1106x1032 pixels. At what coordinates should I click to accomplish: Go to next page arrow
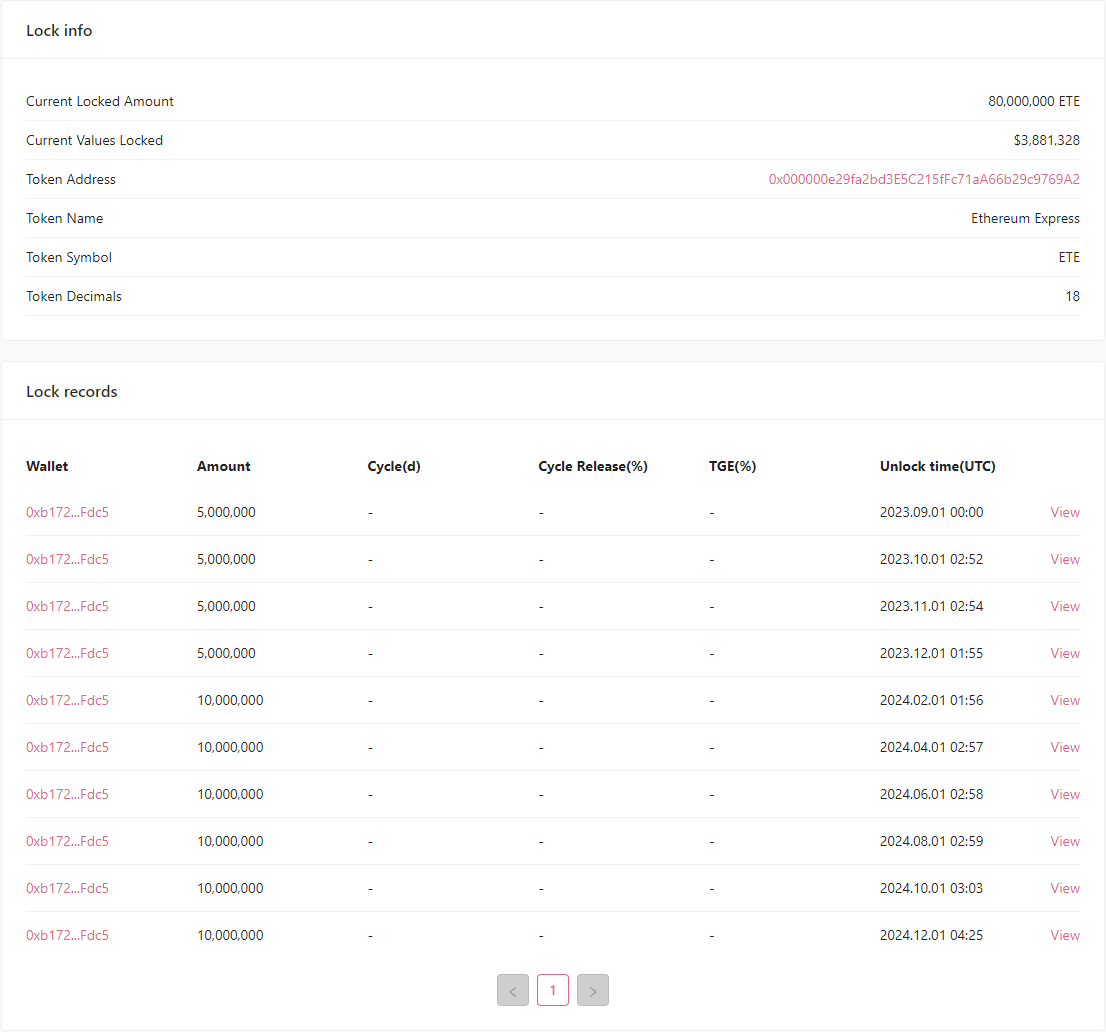592,990
